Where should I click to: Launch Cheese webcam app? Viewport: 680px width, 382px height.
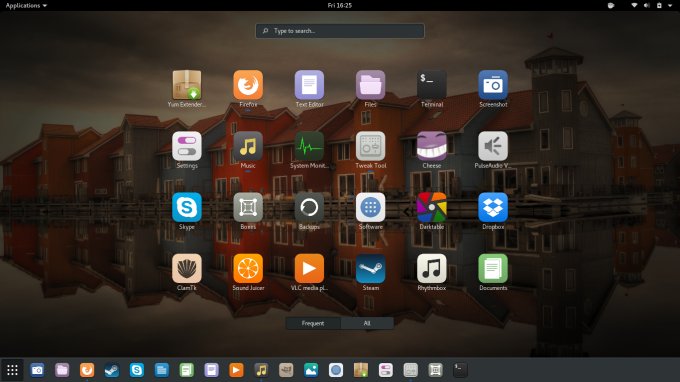(432, 146)
